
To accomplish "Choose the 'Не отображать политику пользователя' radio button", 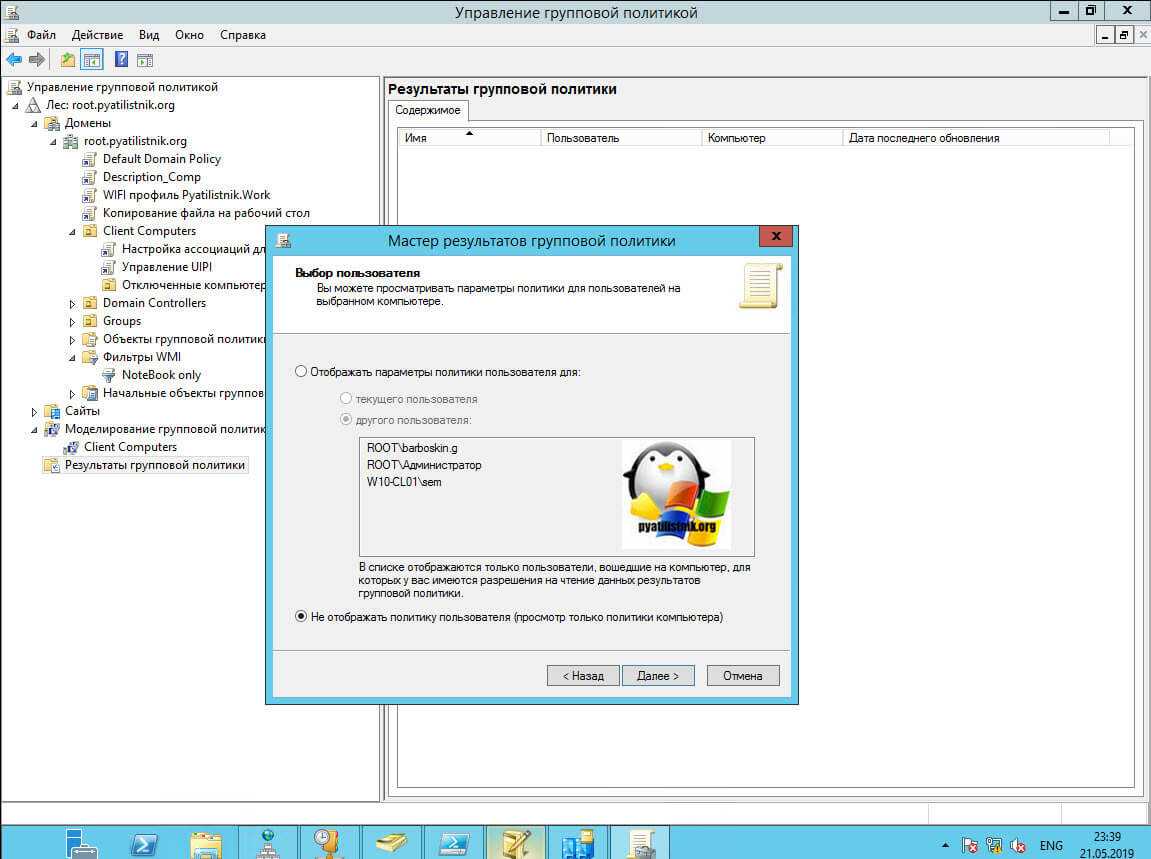I will (x=301, y=617).
